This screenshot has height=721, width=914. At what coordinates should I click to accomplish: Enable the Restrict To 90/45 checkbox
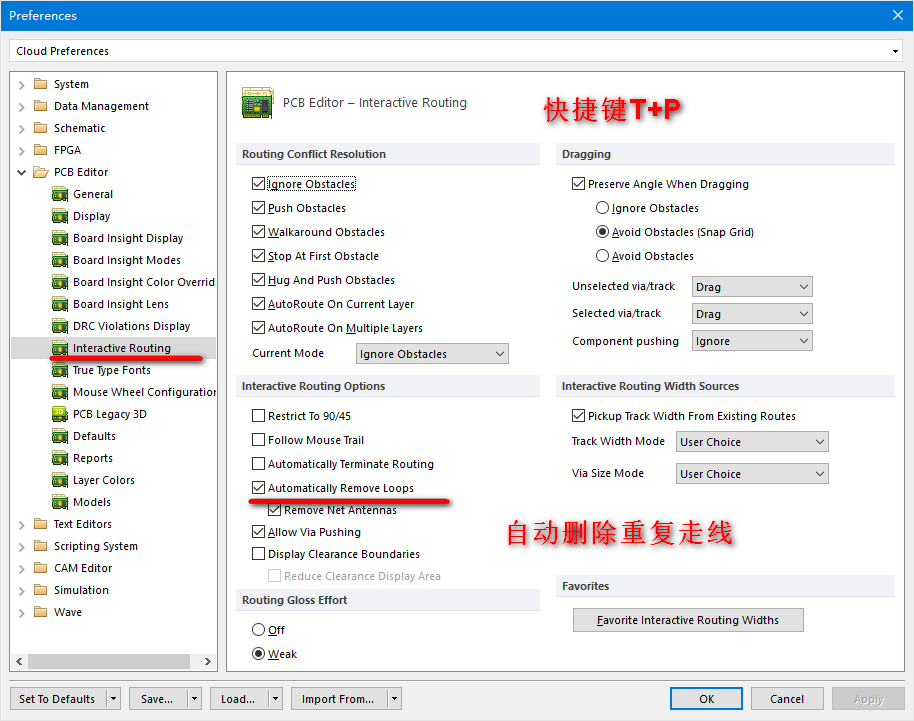coord(259,416)
